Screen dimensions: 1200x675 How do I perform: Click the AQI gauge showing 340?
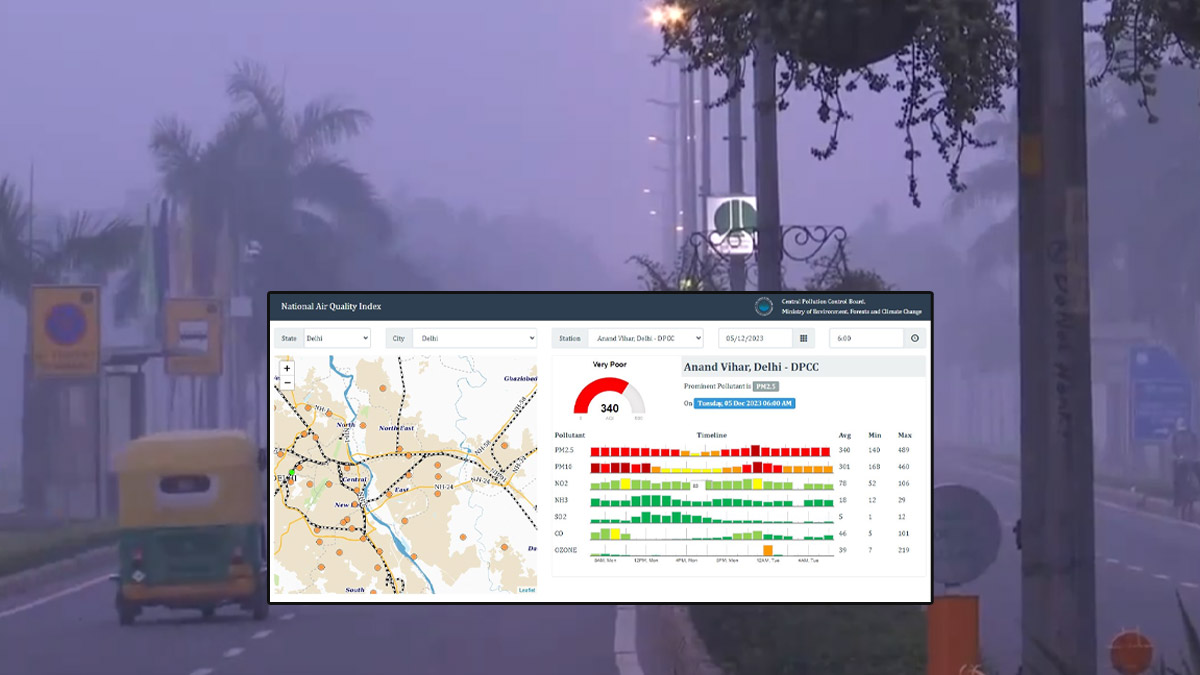(x=609, y=397)
